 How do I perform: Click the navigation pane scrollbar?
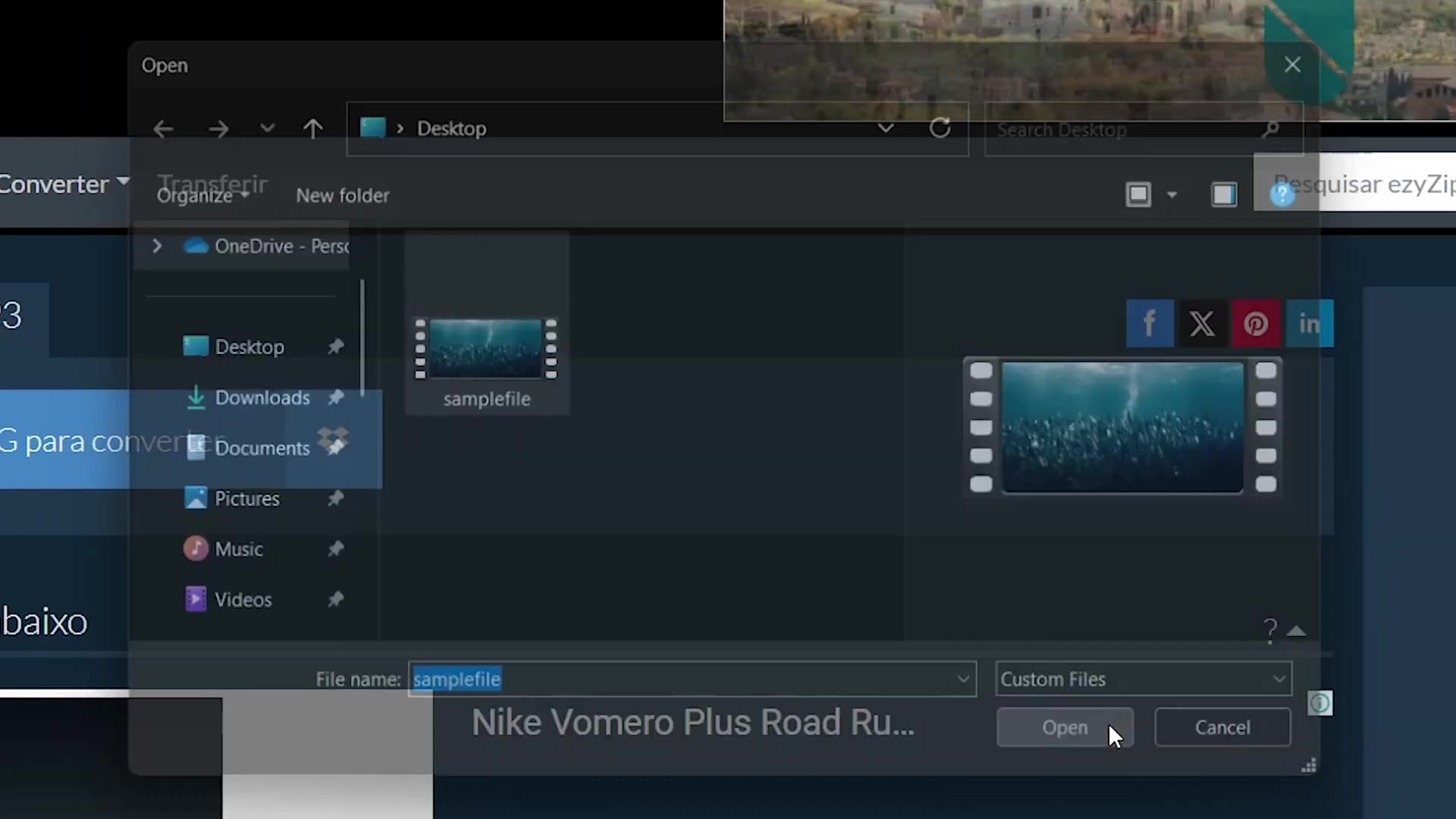[362, 337]
